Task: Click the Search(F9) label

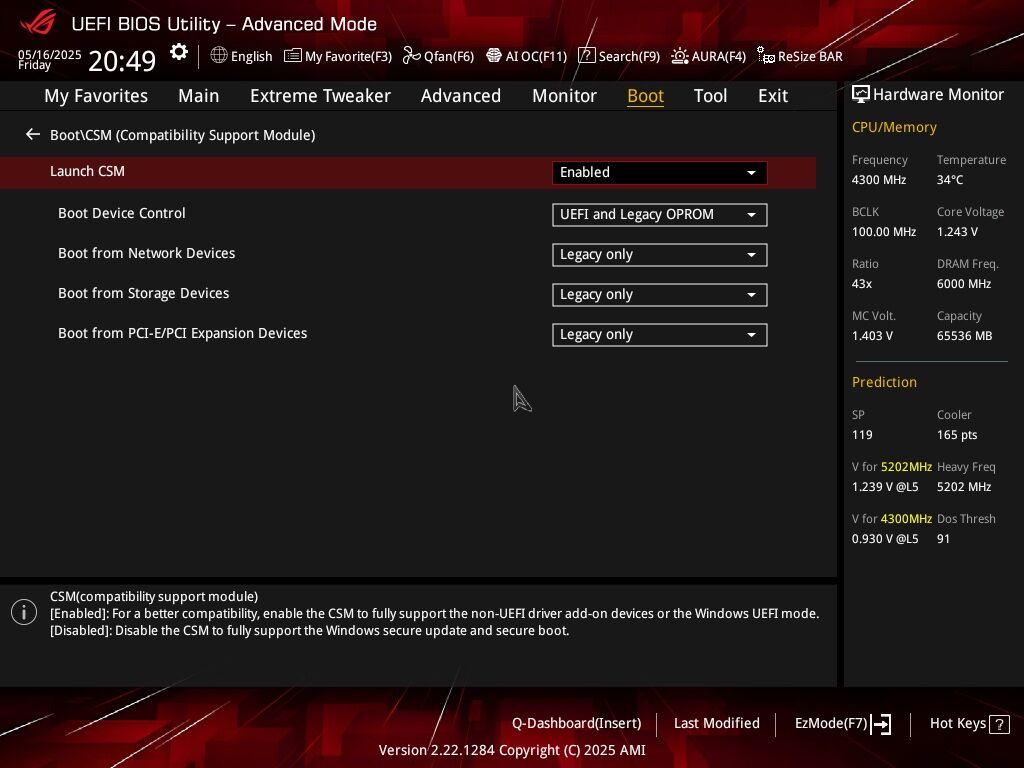Action: [629, 56]
